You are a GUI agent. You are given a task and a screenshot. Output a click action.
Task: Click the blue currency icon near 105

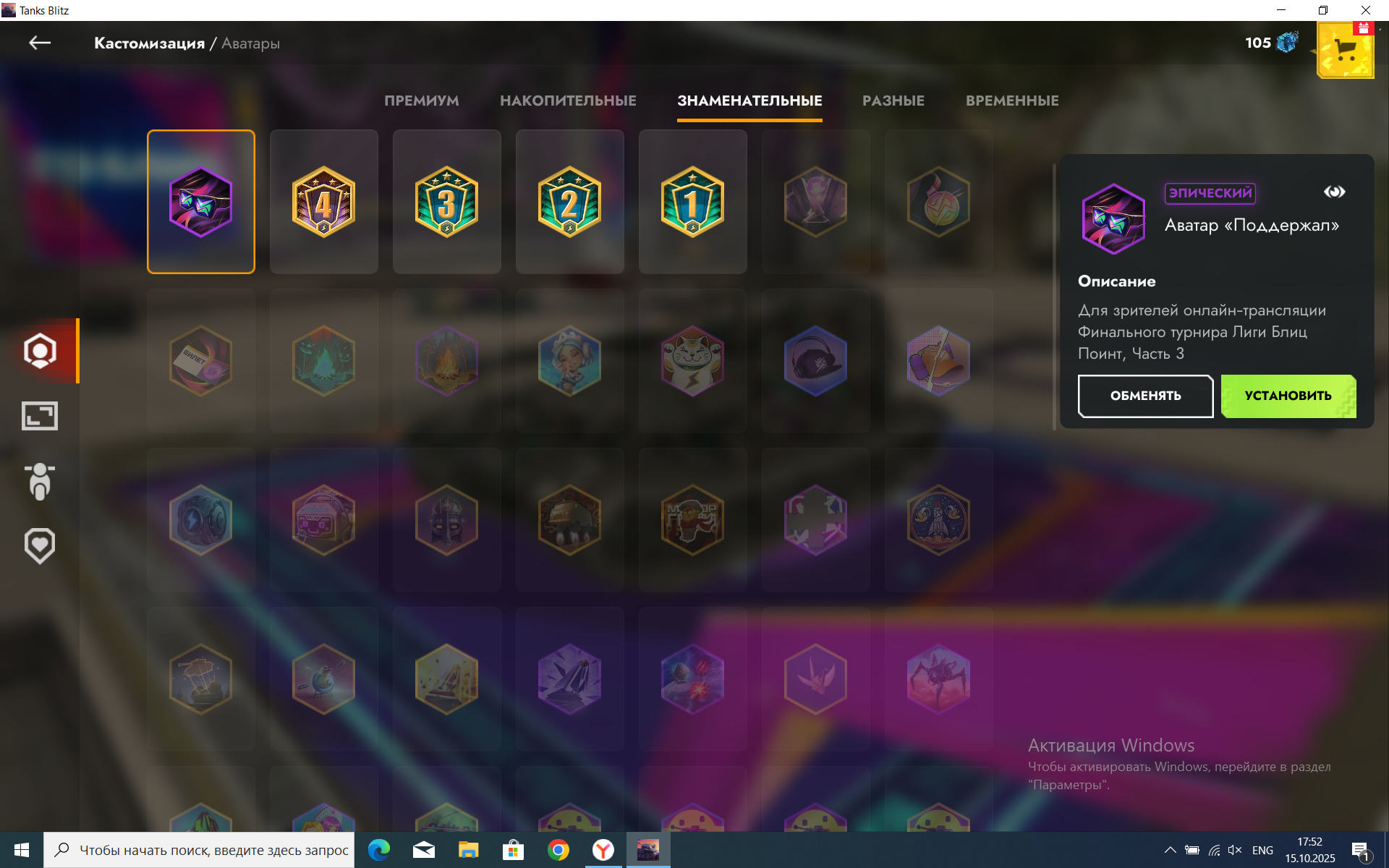(x=1288, y=43)
